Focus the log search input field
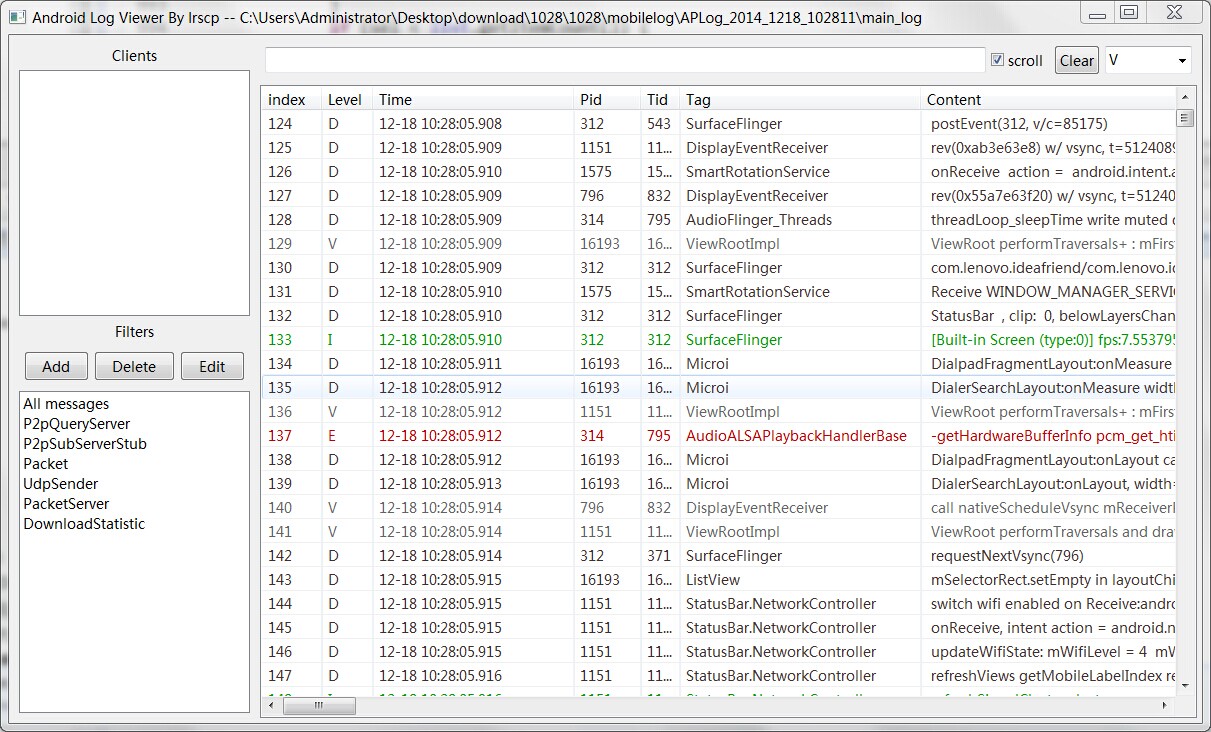This screenshot has height=732, width=1211. point(625,60)
